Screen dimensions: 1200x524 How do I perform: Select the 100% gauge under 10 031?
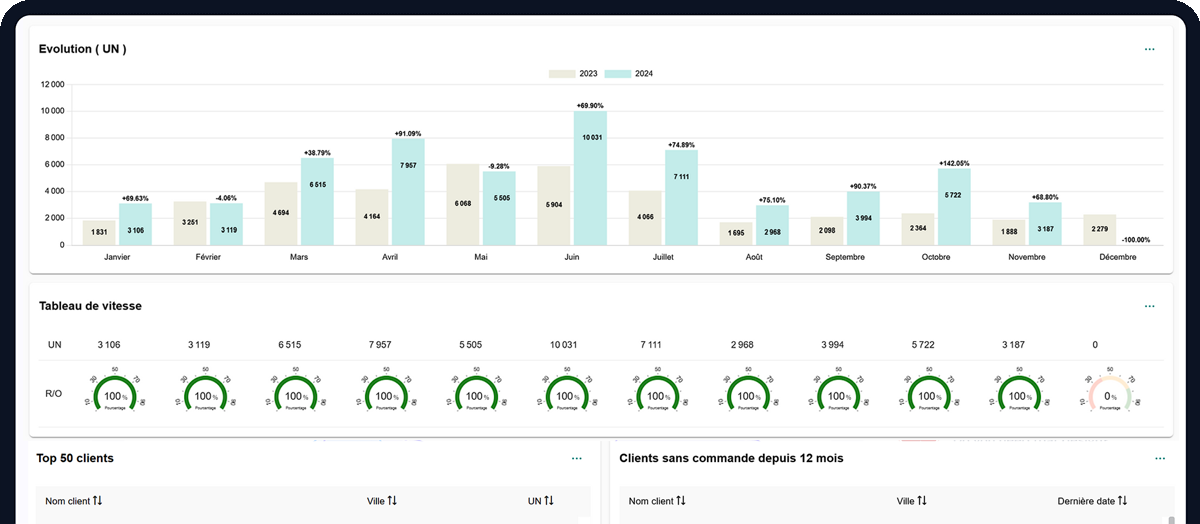[x=565, y=394]
